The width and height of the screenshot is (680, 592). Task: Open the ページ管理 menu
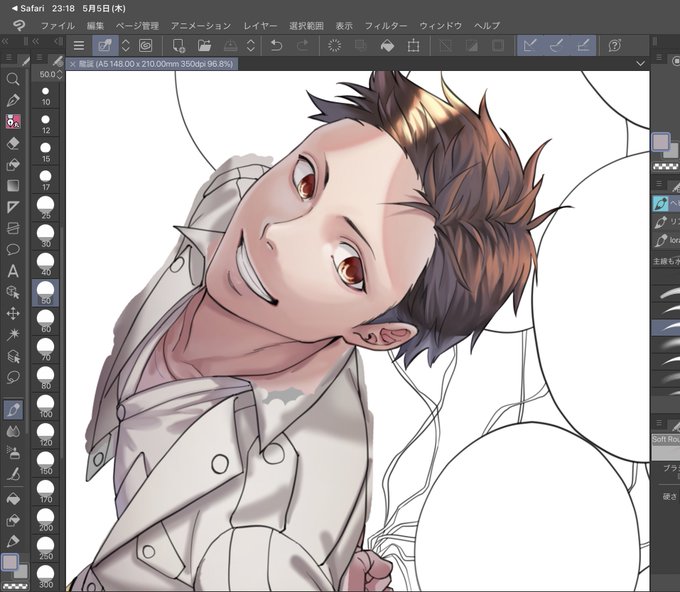tap(137, 26)
